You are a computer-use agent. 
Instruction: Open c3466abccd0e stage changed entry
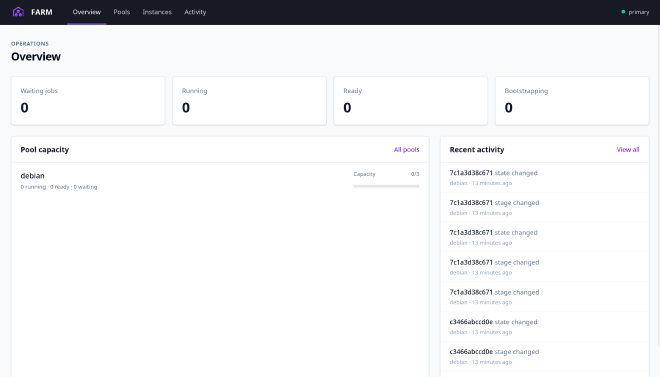[x=544, y=356]
